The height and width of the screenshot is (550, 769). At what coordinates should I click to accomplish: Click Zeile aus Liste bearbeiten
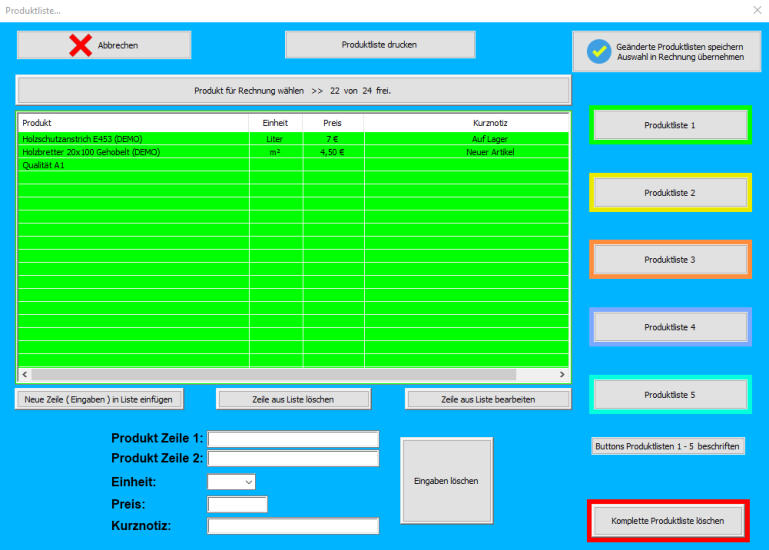pos(487,399)
